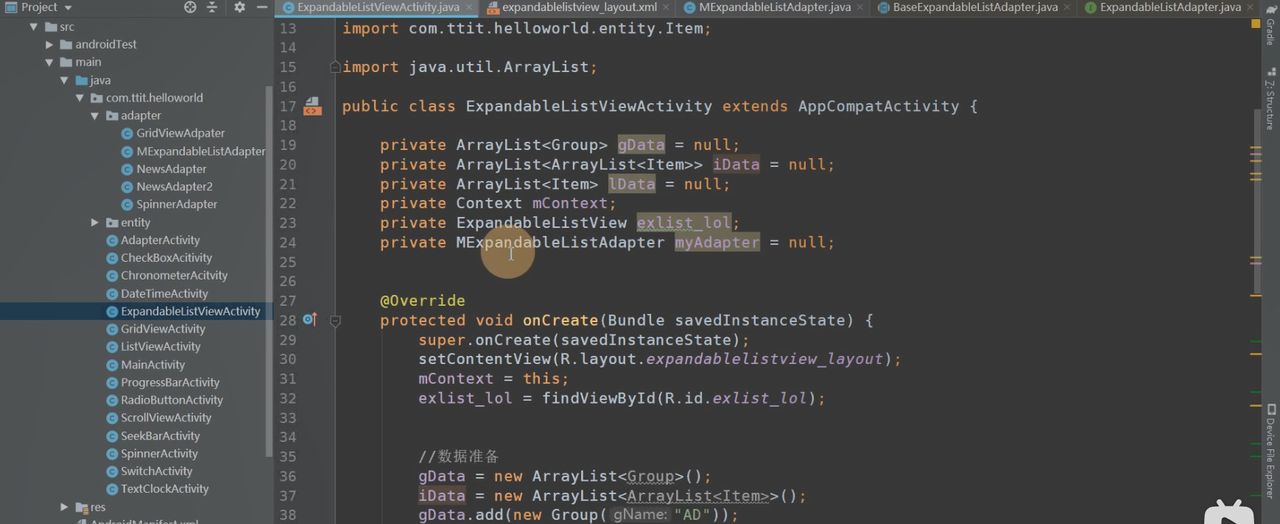This screenshot has width=1280, height=524.
Task: Close the ExpandableListViewActivity.java tab
Action: point(468,7)
